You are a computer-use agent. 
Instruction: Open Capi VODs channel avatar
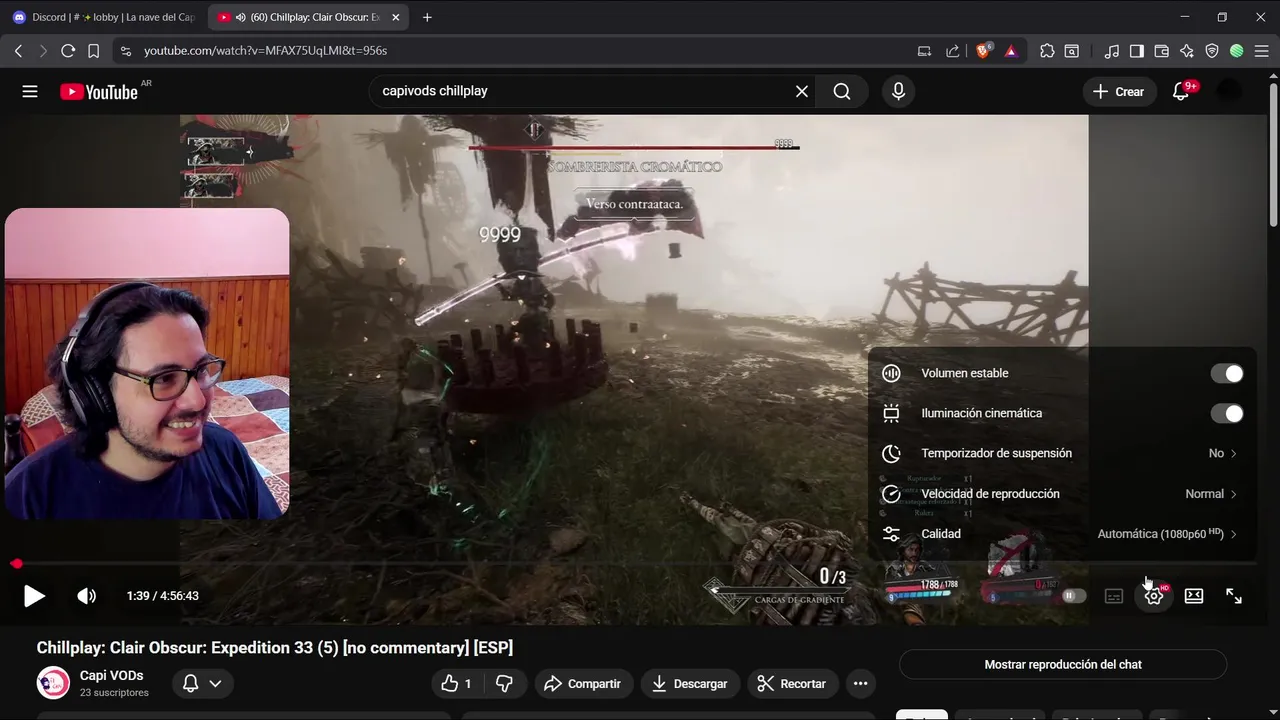(53, 683)
